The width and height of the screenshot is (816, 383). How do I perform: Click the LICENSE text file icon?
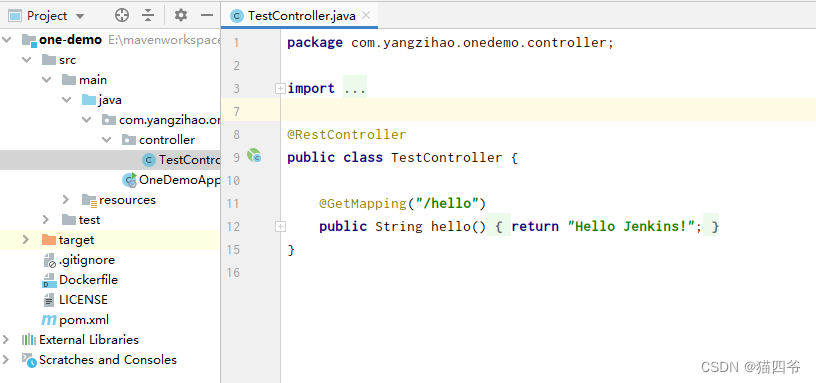click(49, 300)
